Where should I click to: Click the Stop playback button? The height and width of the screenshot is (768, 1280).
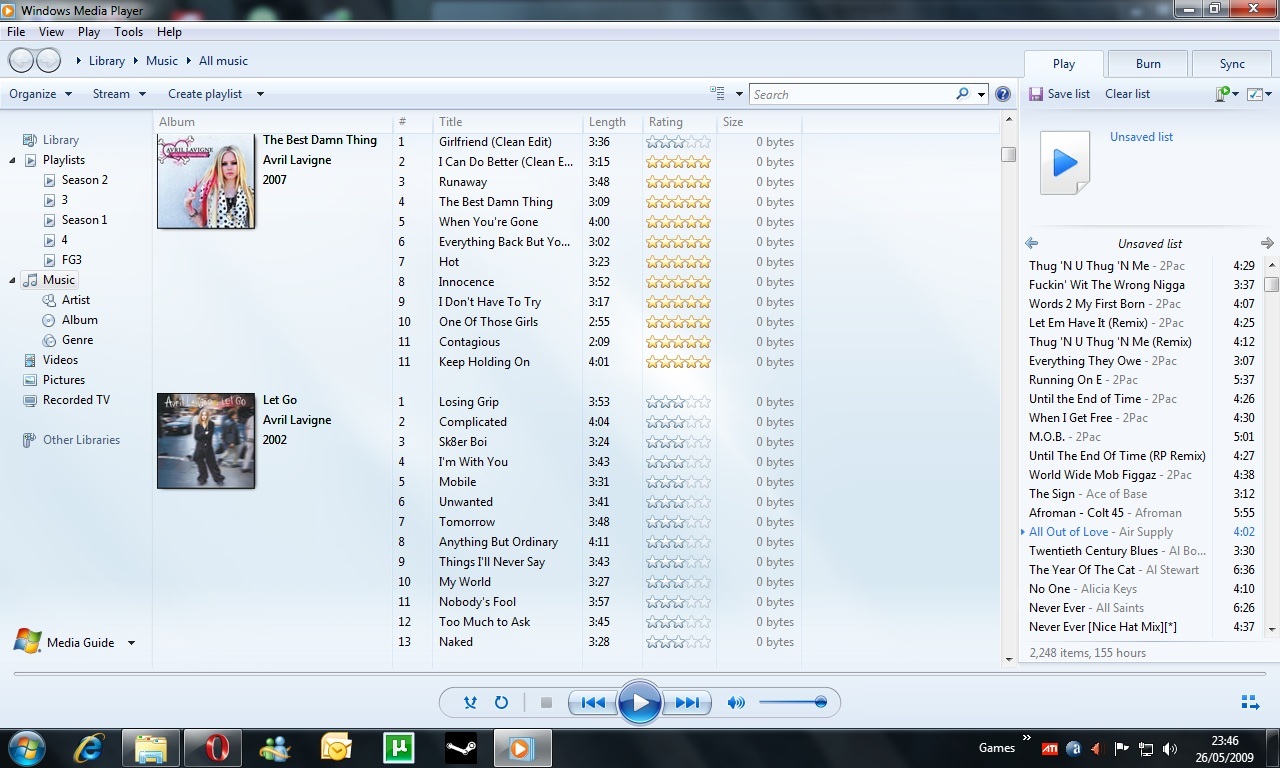tap(546, 703)
